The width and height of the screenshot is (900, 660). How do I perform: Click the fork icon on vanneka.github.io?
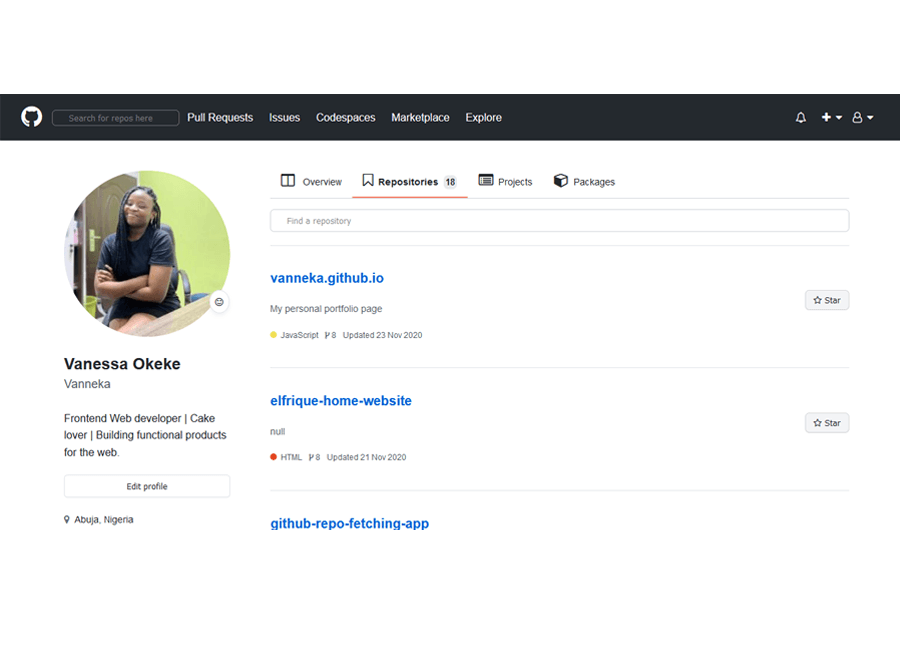327,335
